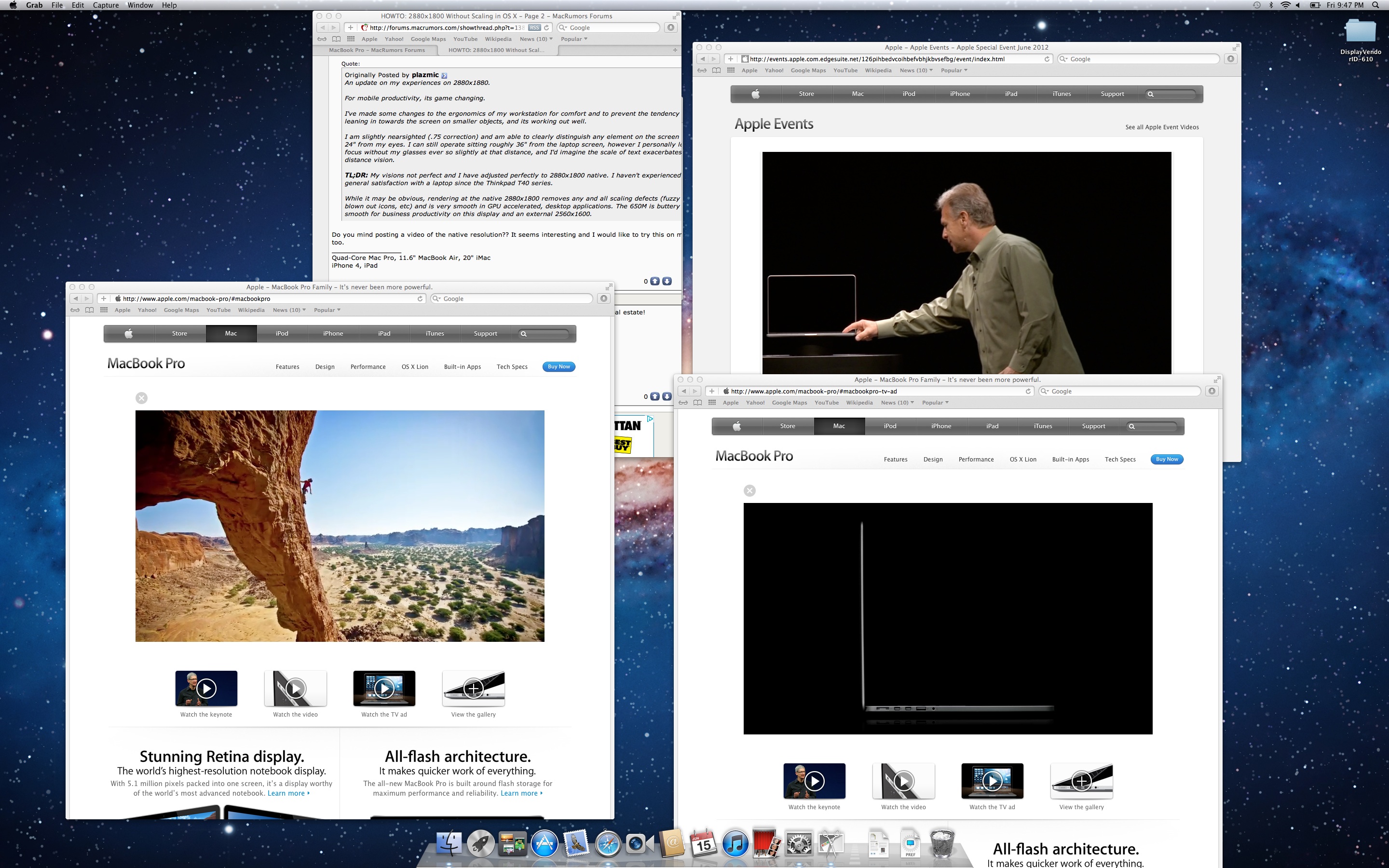Switch to MacBook Pro – MacRumors Forums tab

pos(377,51)
